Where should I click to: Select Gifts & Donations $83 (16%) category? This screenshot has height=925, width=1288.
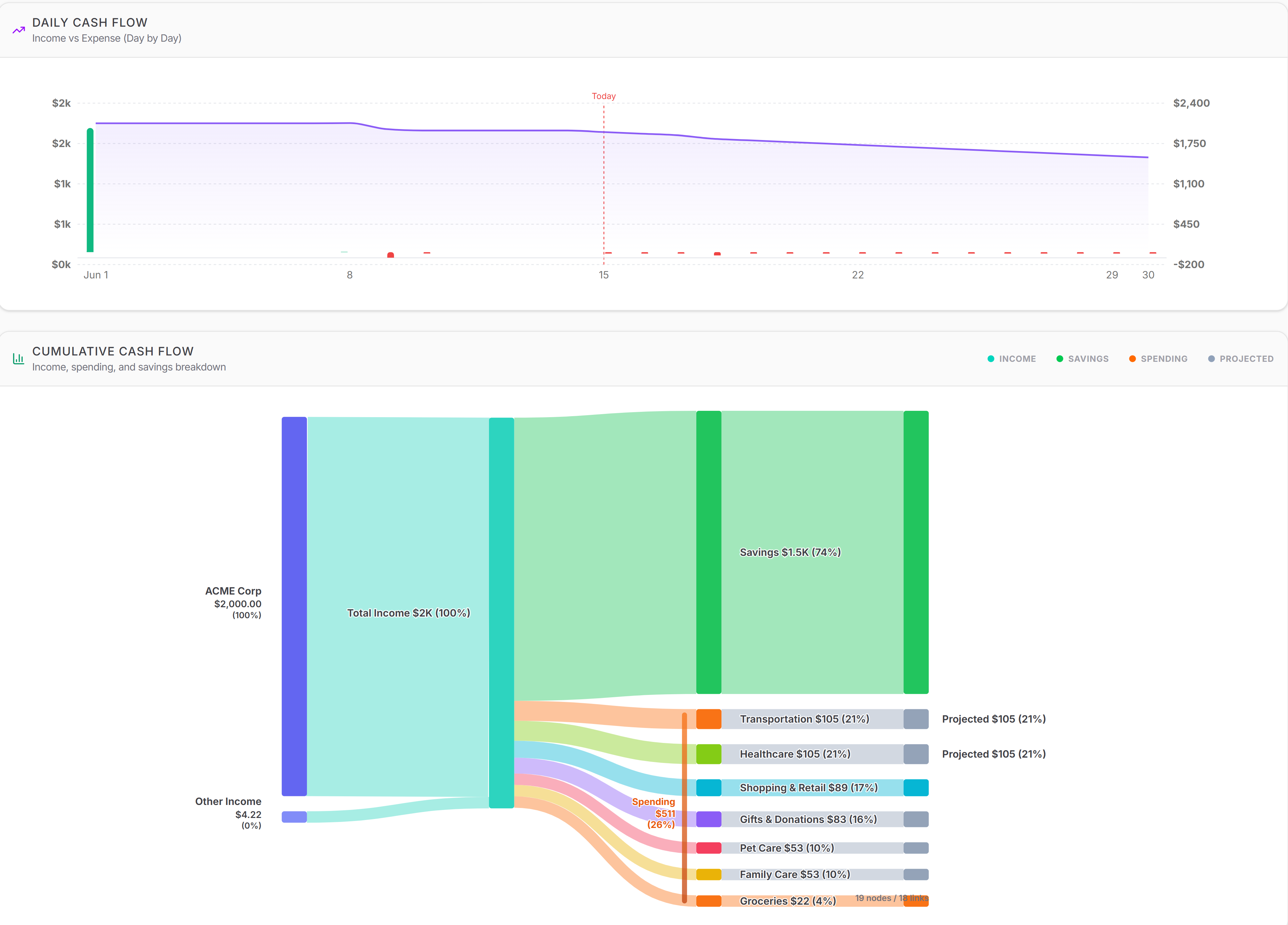coord(808,819)
